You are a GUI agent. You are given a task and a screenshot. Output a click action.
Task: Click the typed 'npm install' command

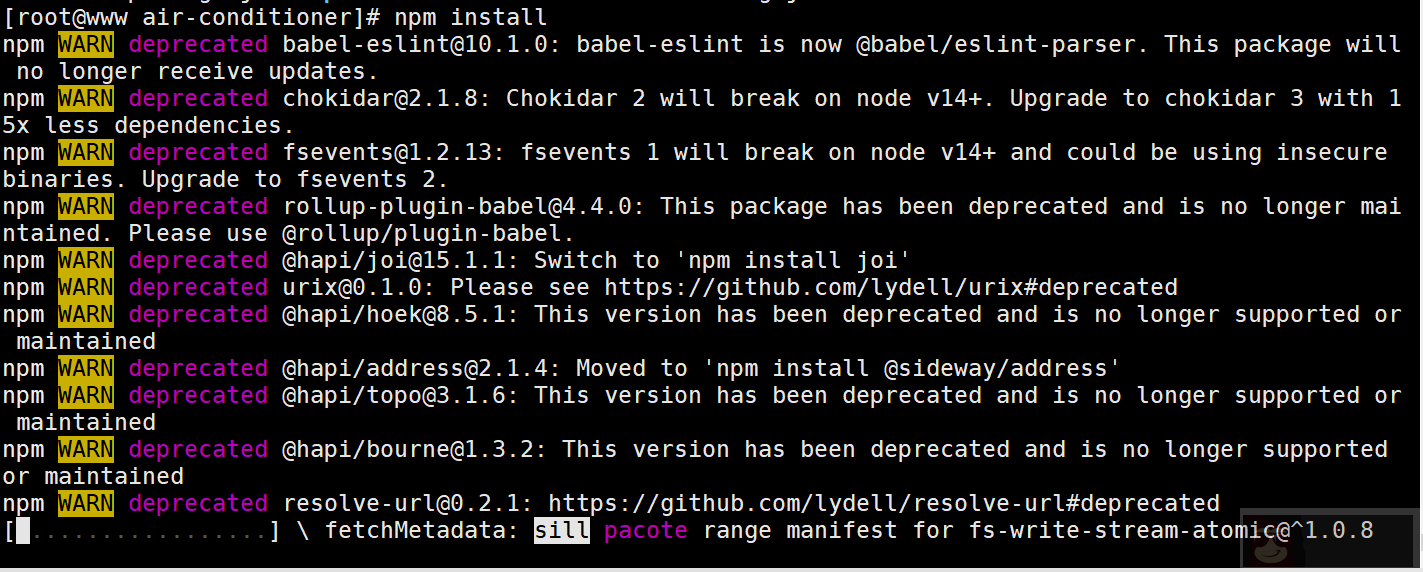point(470,17)
